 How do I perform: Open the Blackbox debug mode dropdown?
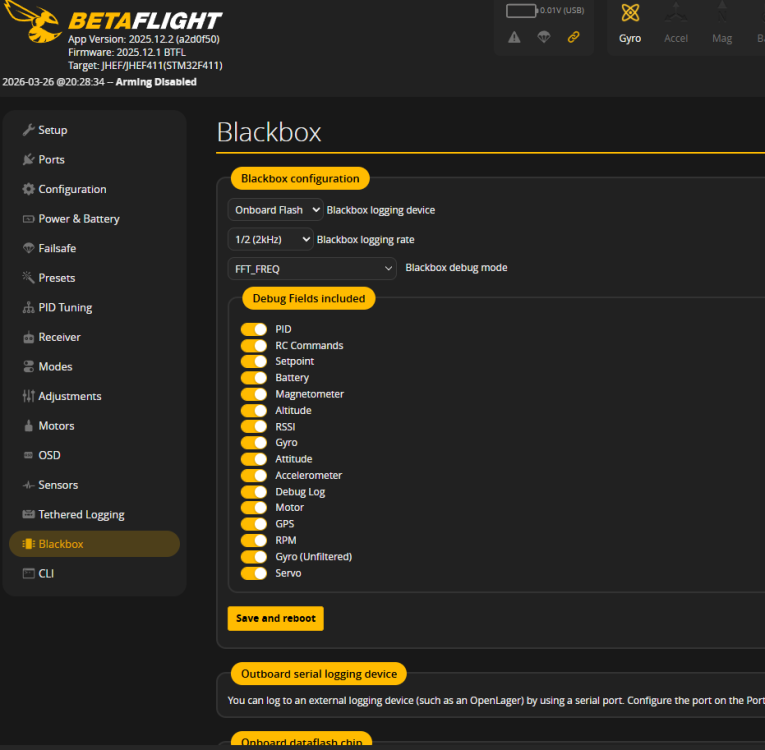click(x=312, y=269)
